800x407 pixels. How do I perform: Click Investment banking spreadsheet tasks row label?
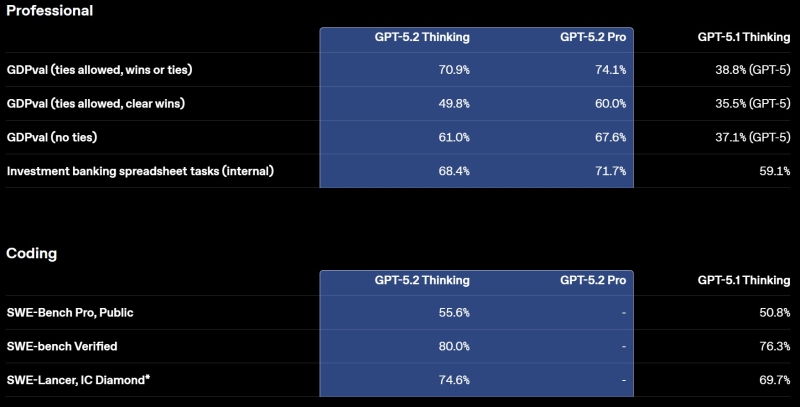[x=140, y=171]
